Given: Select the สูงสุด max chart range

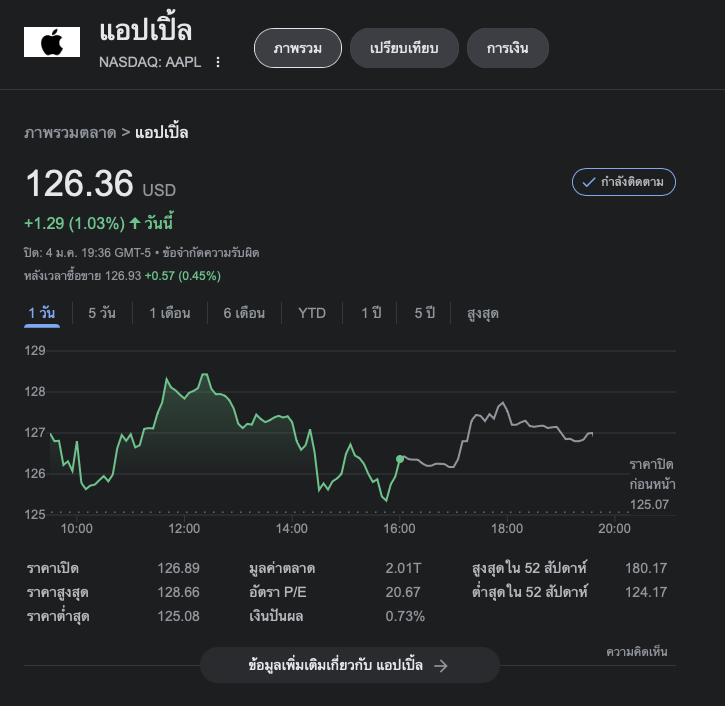Looking at the screenshot, I should pos(483,313).
